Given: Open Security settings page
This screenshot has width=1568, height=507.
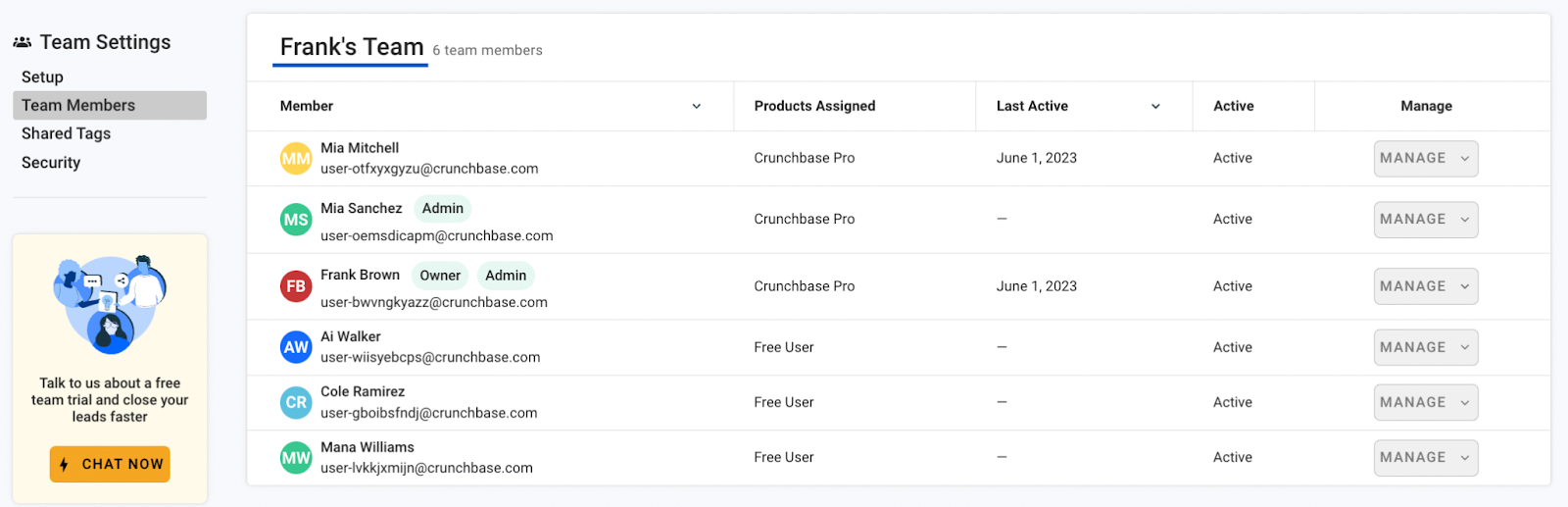Looking at the screenshot, I should tap(51, 163).
